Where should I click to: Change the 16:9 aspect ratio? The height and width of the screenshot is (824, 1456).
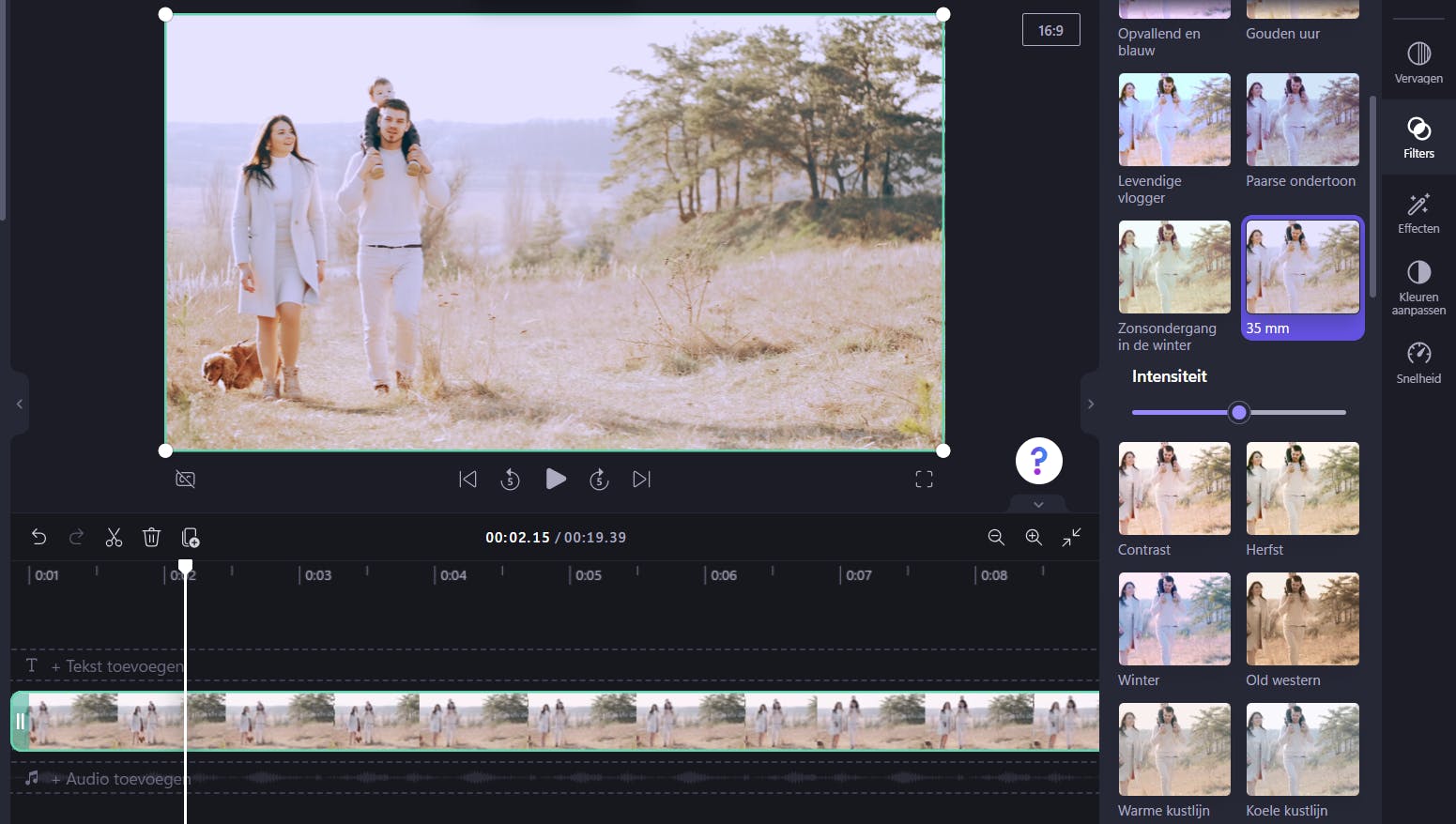(x=1050, y=30)
